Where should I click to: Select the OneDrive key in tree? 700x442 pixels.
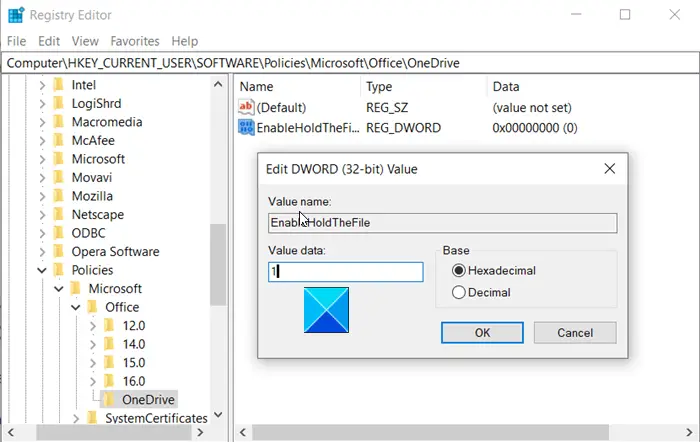(x=148, y=400)
